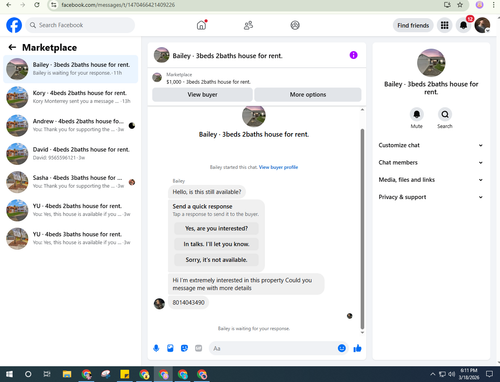Viewport: 500px width, 382px height.
Task: Open File Explorer from taskbar
Action: 67,374
